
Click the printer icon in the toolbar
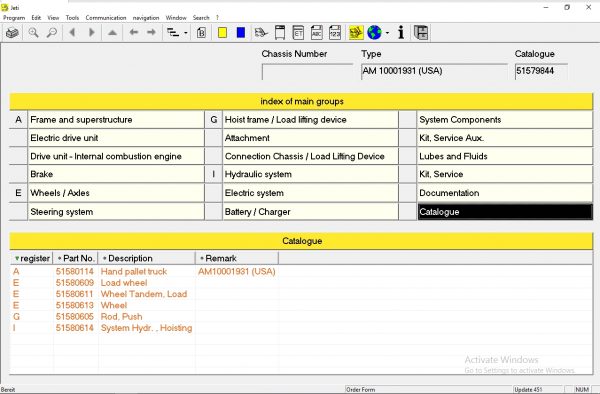pos(12,33)
